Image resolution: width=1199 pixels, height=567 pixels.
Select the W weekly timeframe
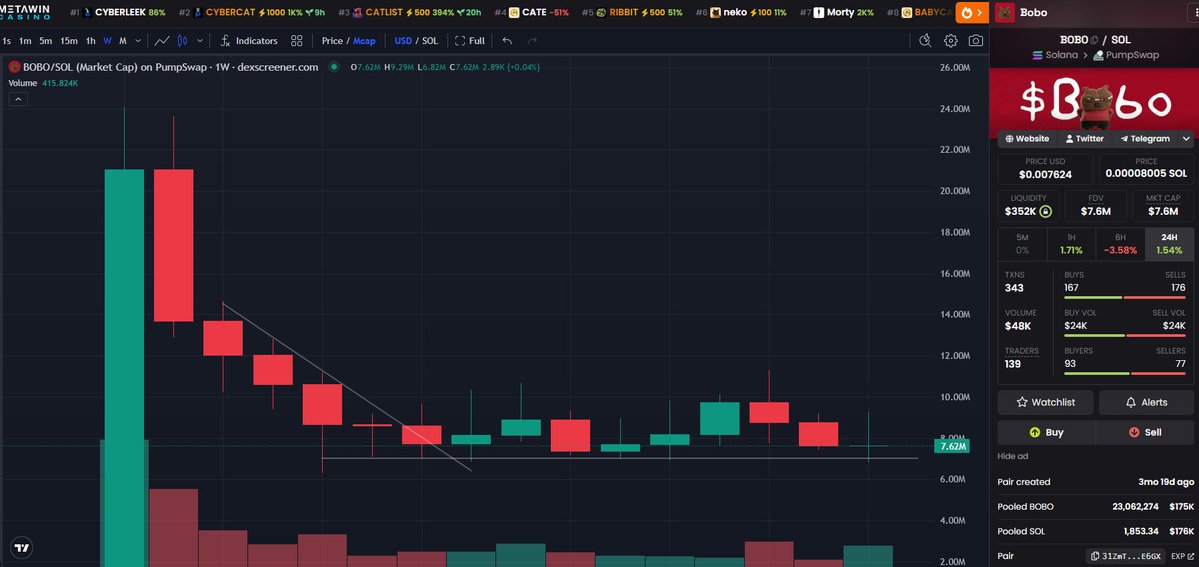click(107, 41)
